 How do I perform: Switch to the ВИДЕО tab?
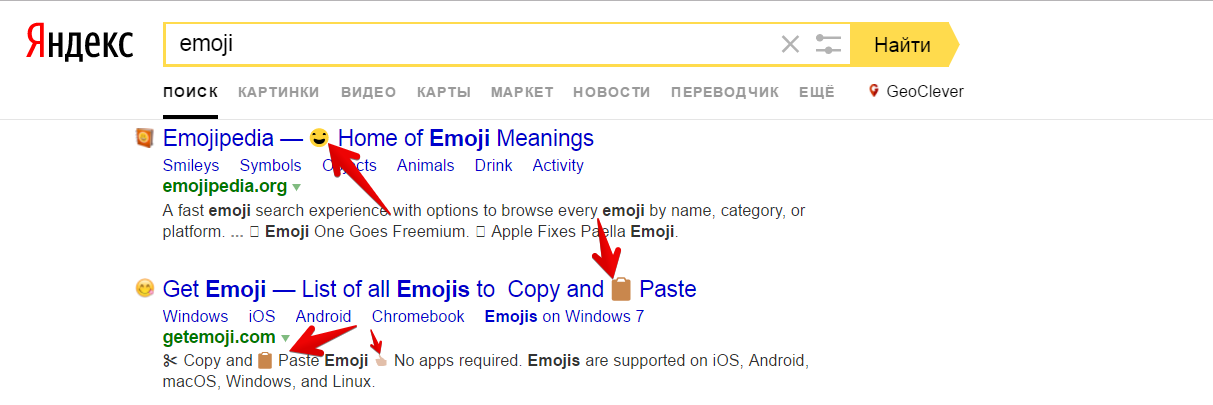pos(368,92)
